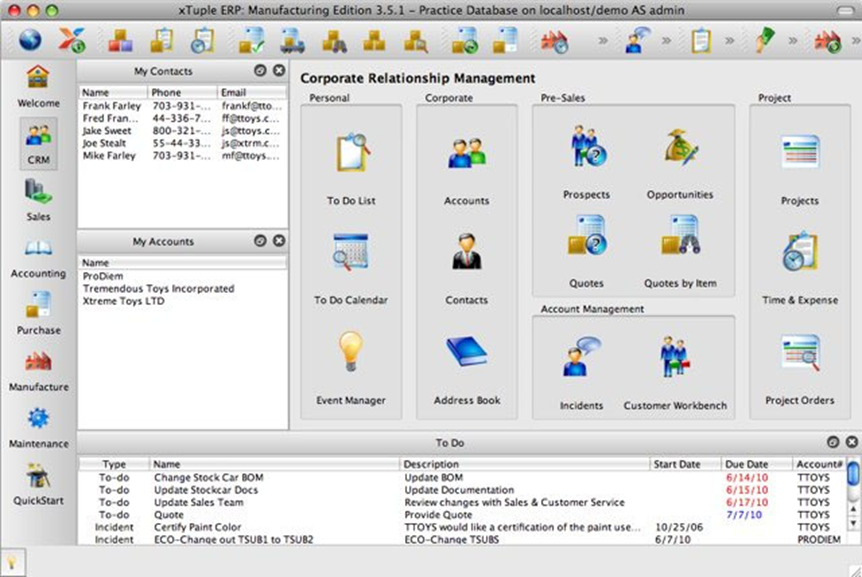
Task: Click the red and purple boxes toolbar icon
Action: [119, 40]
